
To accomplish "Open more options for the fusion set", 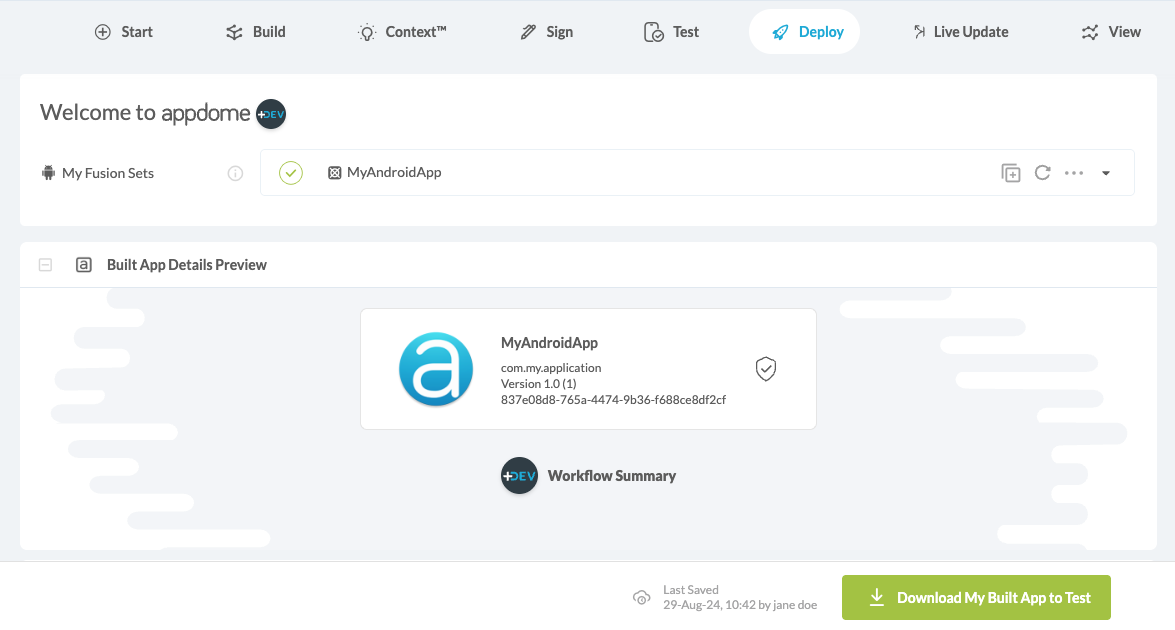I will point(1074,173).
